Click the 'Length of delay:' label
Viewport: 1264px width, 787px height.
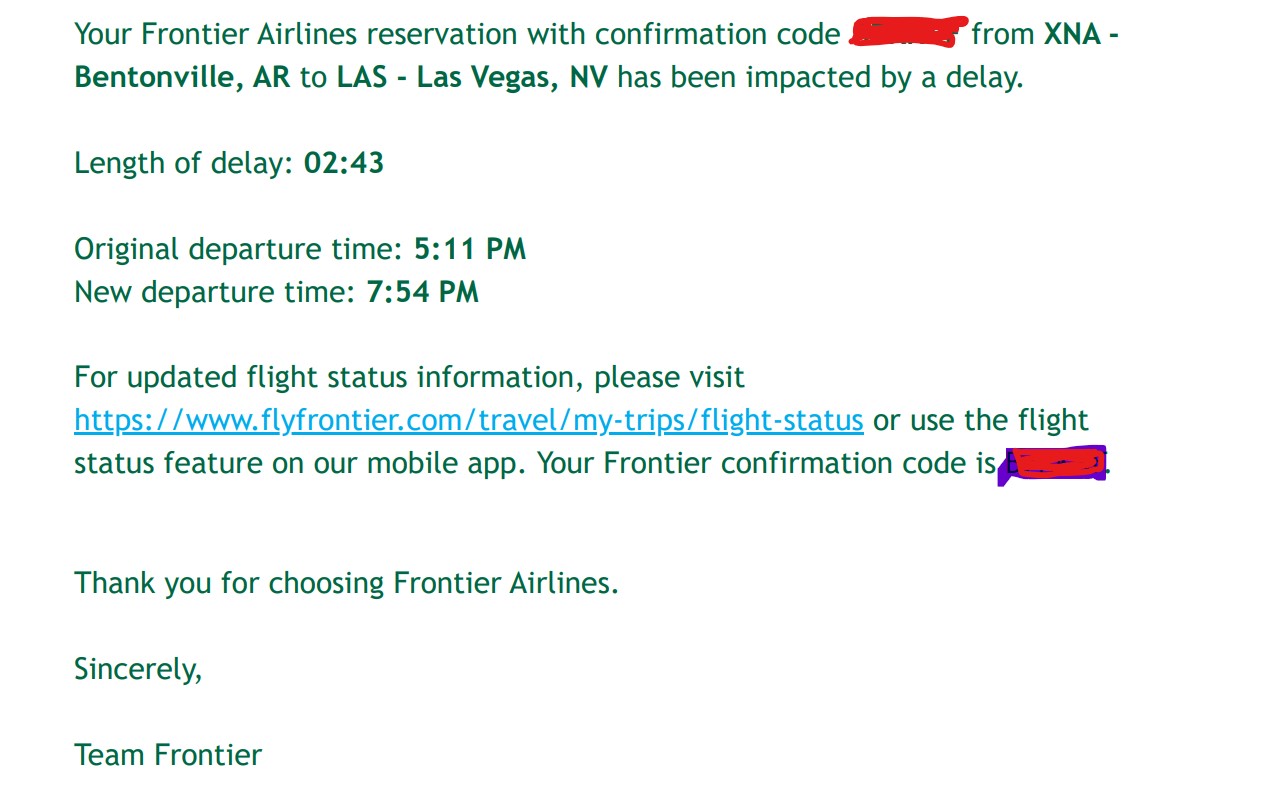[x=185, y=163]
